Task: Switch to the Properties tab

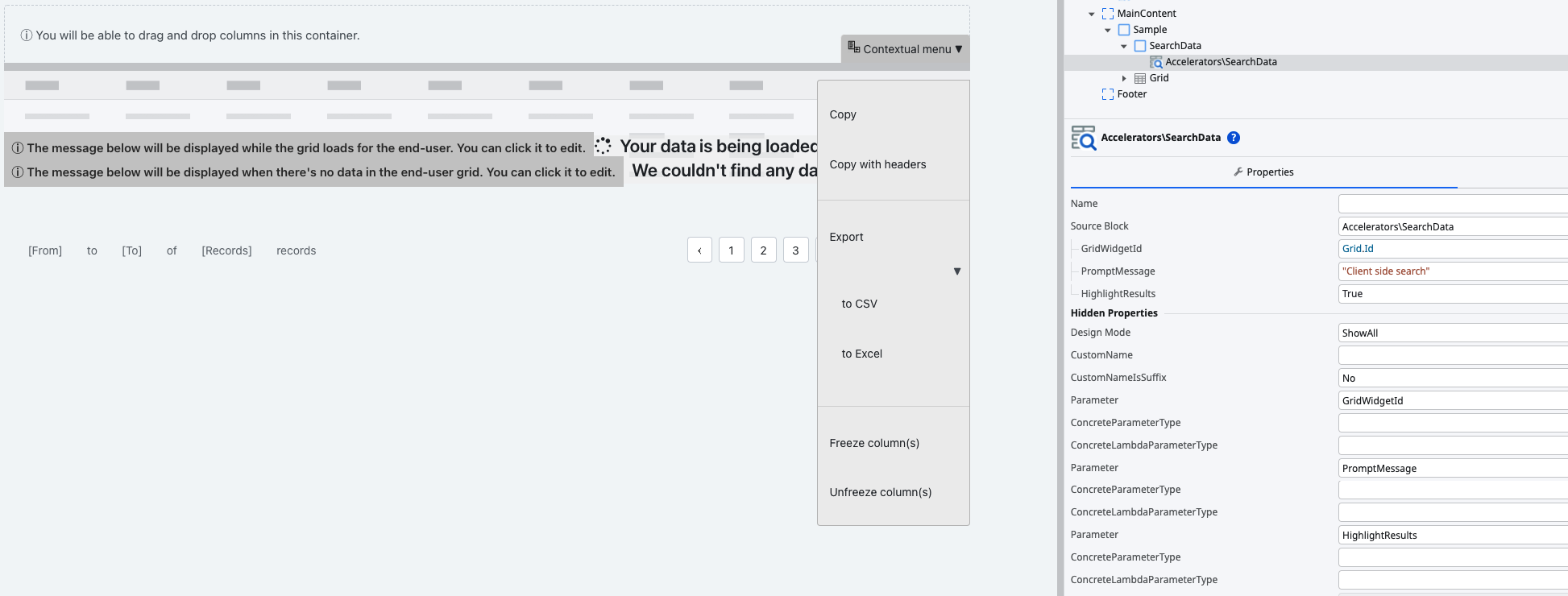Action: [1263, 172]
